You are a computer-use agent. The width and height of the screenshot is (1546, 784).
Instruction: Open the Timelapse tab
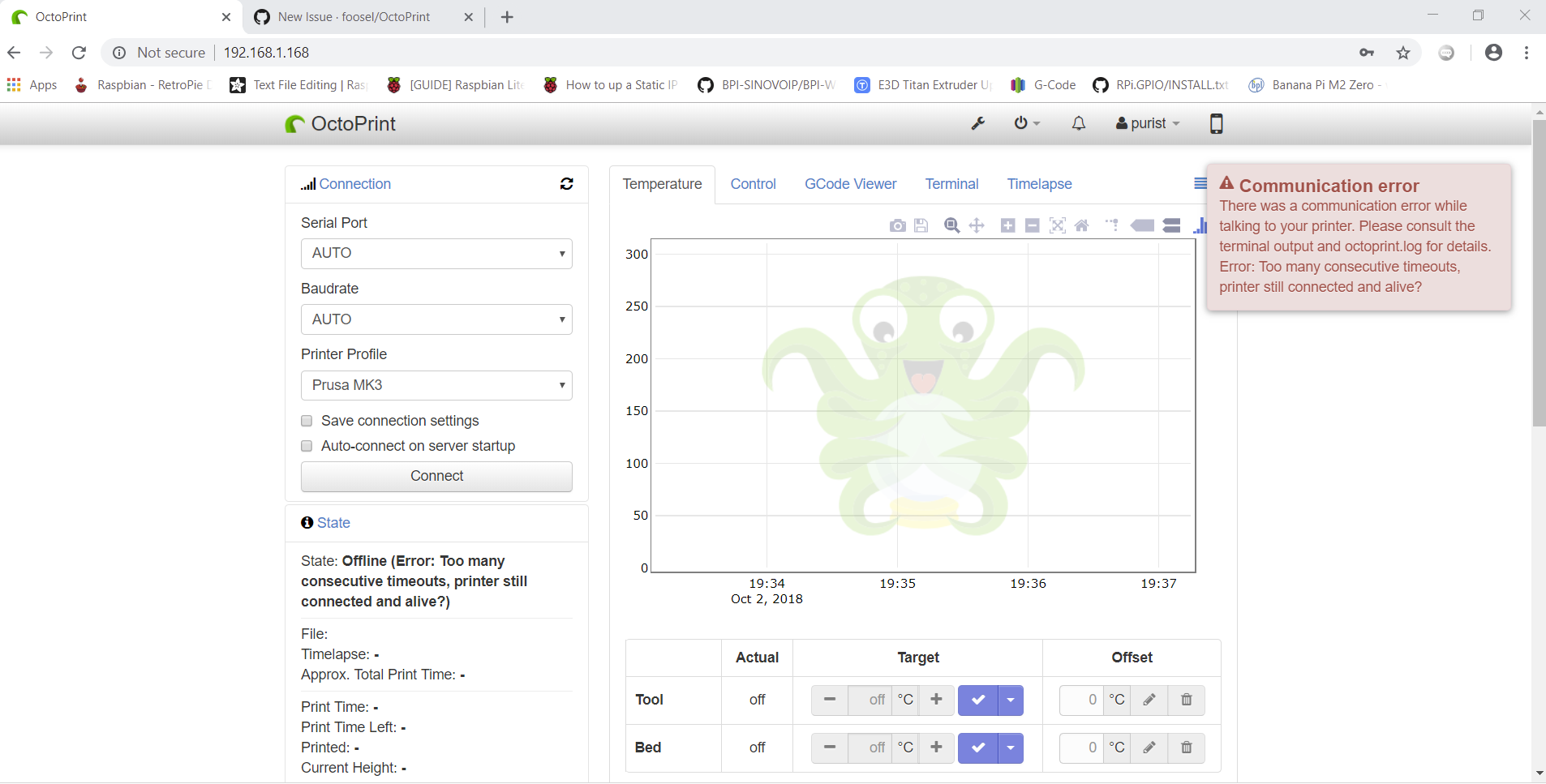click(1039, 184)
